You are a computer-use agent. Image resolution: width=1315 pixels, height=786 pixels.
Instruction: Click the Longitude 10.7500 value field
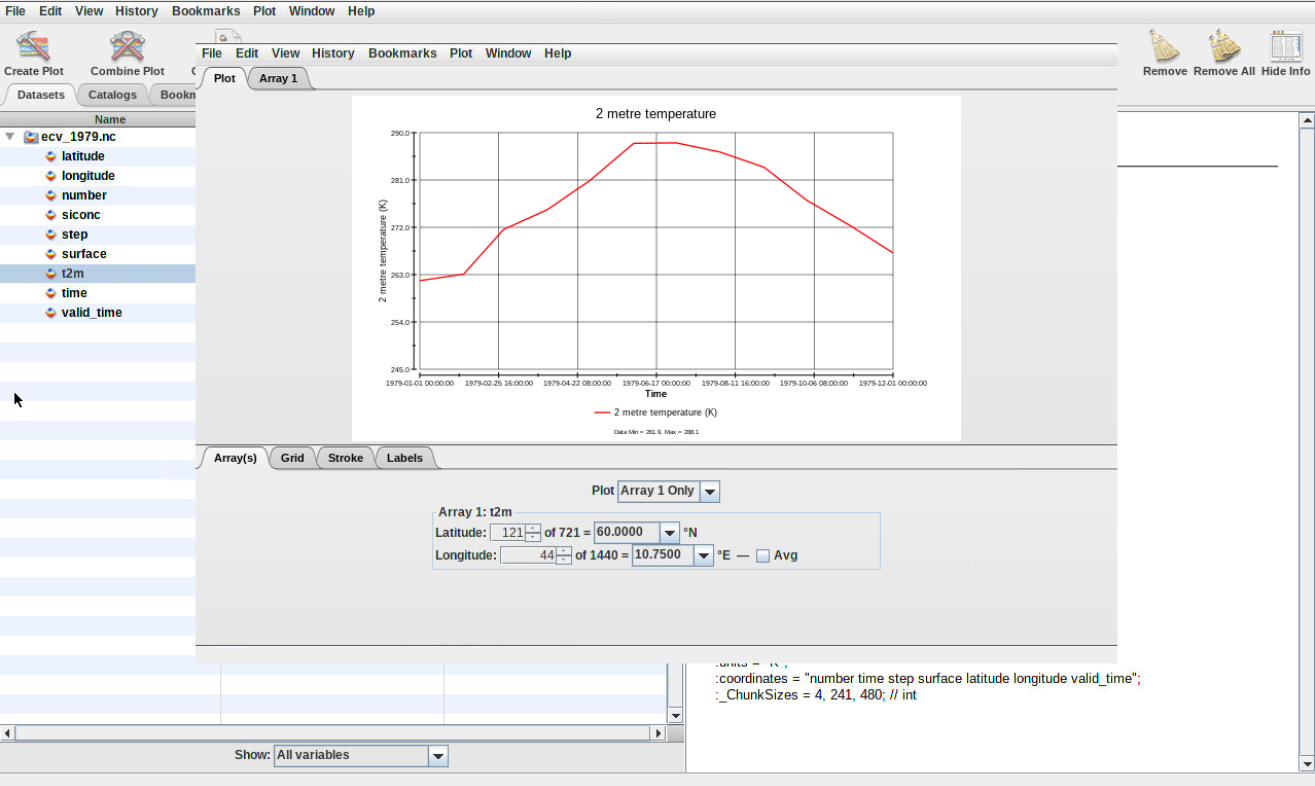pos(663,556)
